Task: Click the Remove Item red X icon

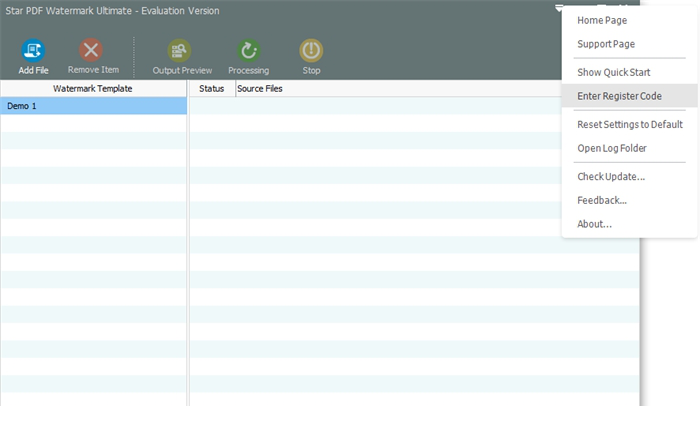Action: coord(91,50)
